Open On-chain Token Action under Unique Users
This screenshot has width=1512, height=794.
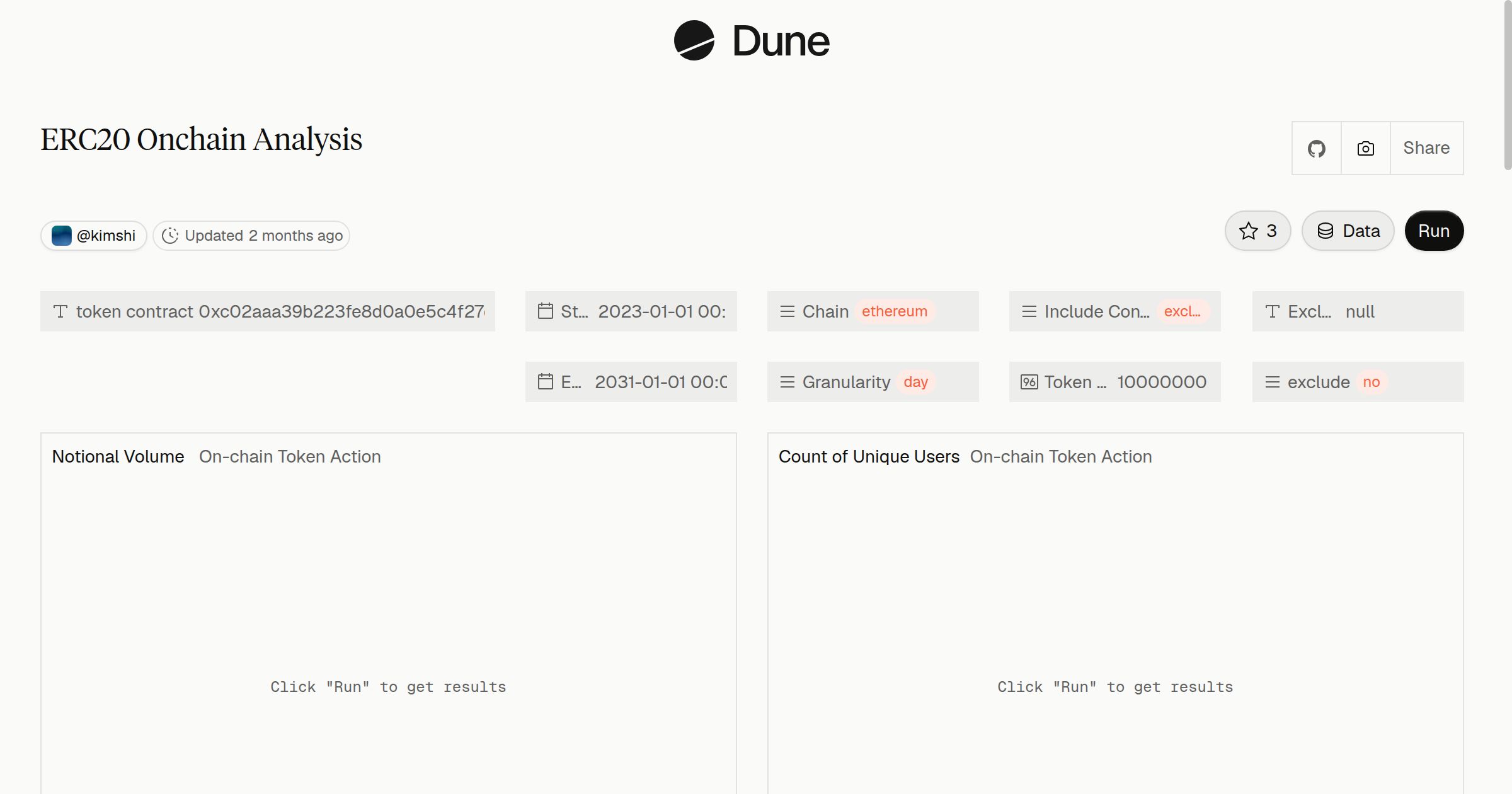click(x=1061, y=456)
